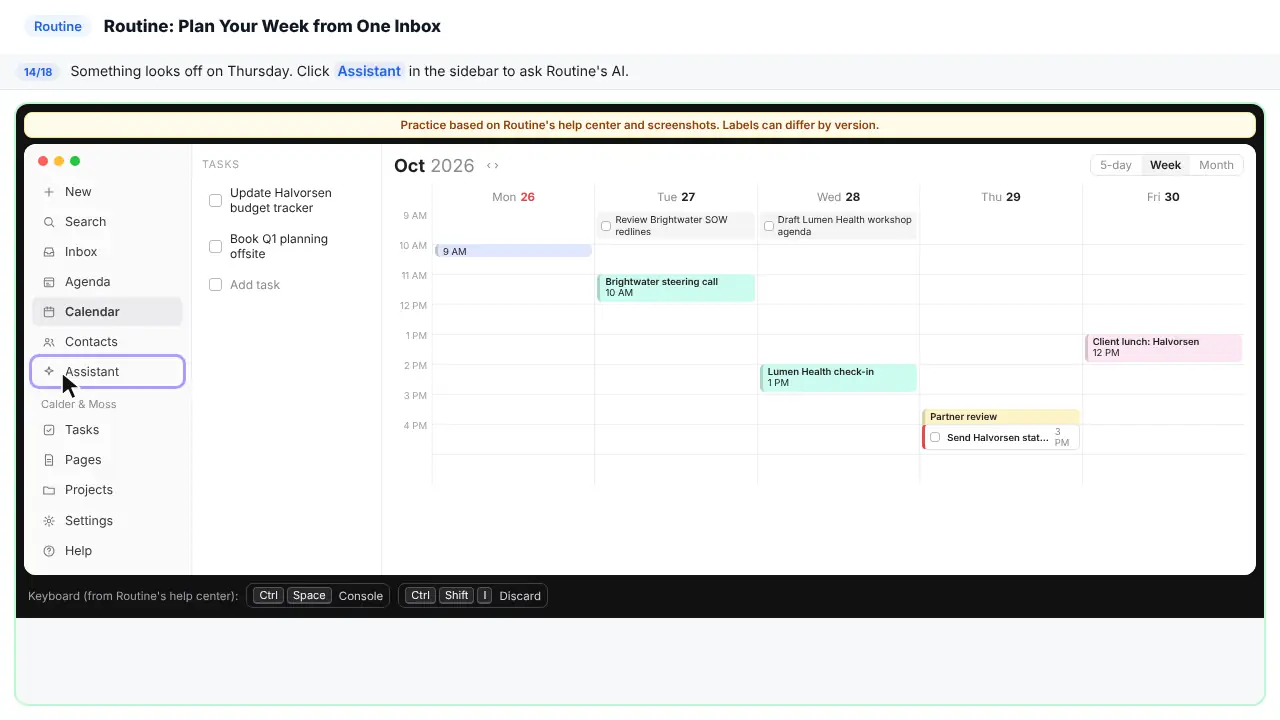Click the Settings gear icon
The height and width of the screenshot is (720, 1280).
pos(49,521)
